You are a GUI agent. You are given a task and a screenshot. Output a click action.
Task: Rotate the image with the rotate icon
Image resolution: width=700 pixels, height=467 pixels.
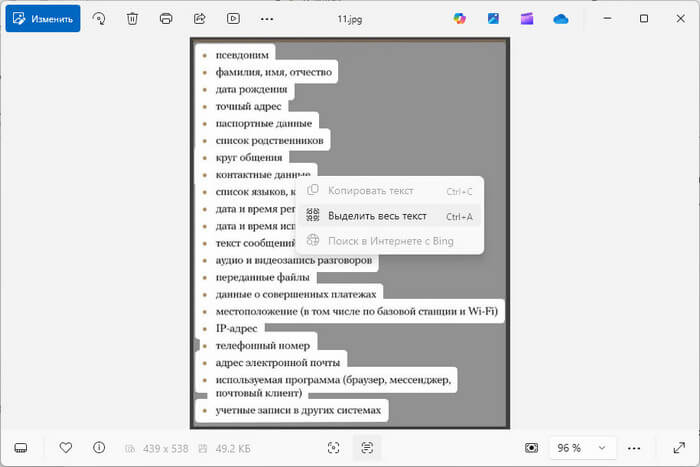click(99, 18)
